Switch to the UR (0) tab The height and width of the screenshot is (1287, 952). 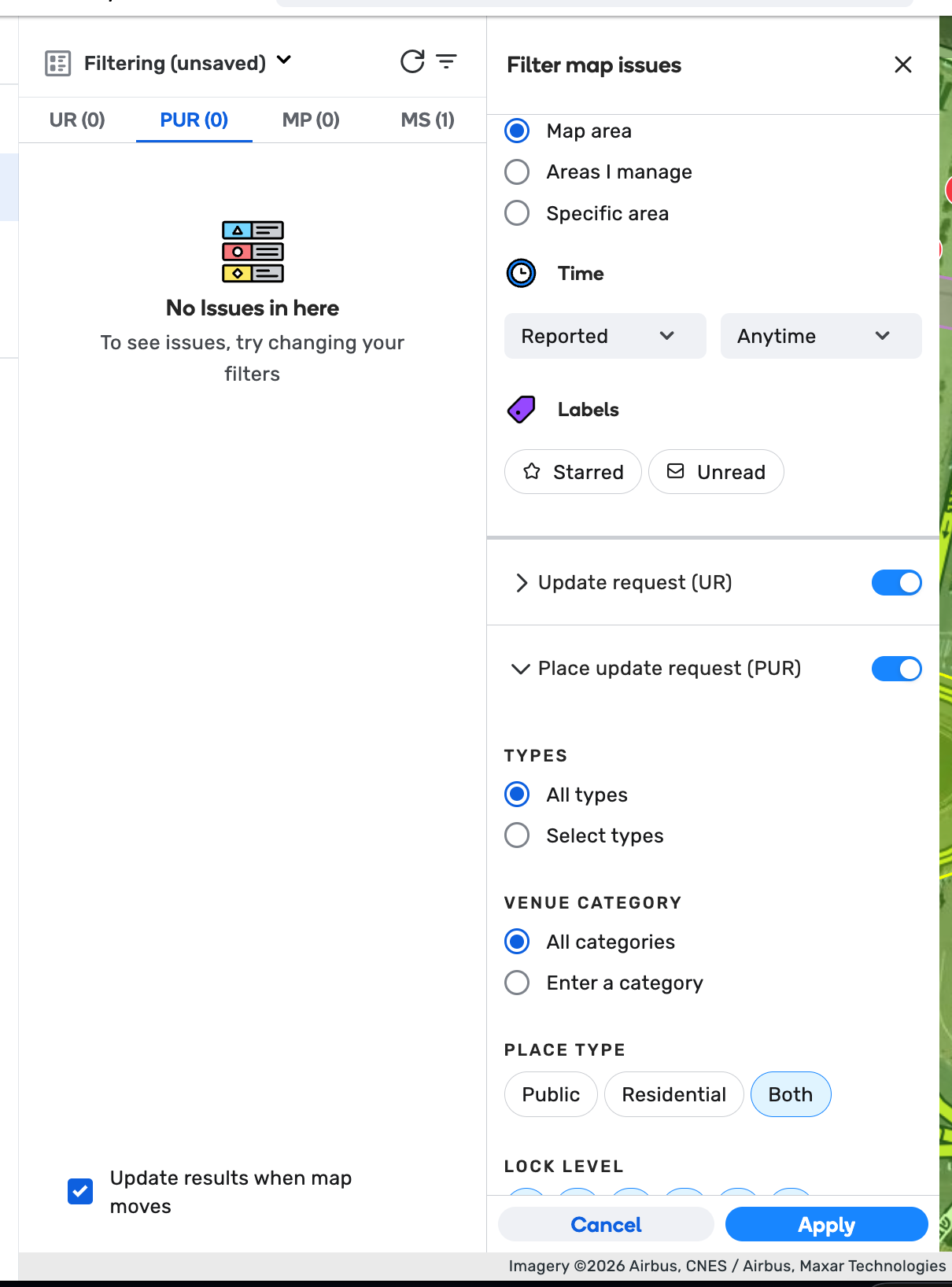tap(77, 120)
